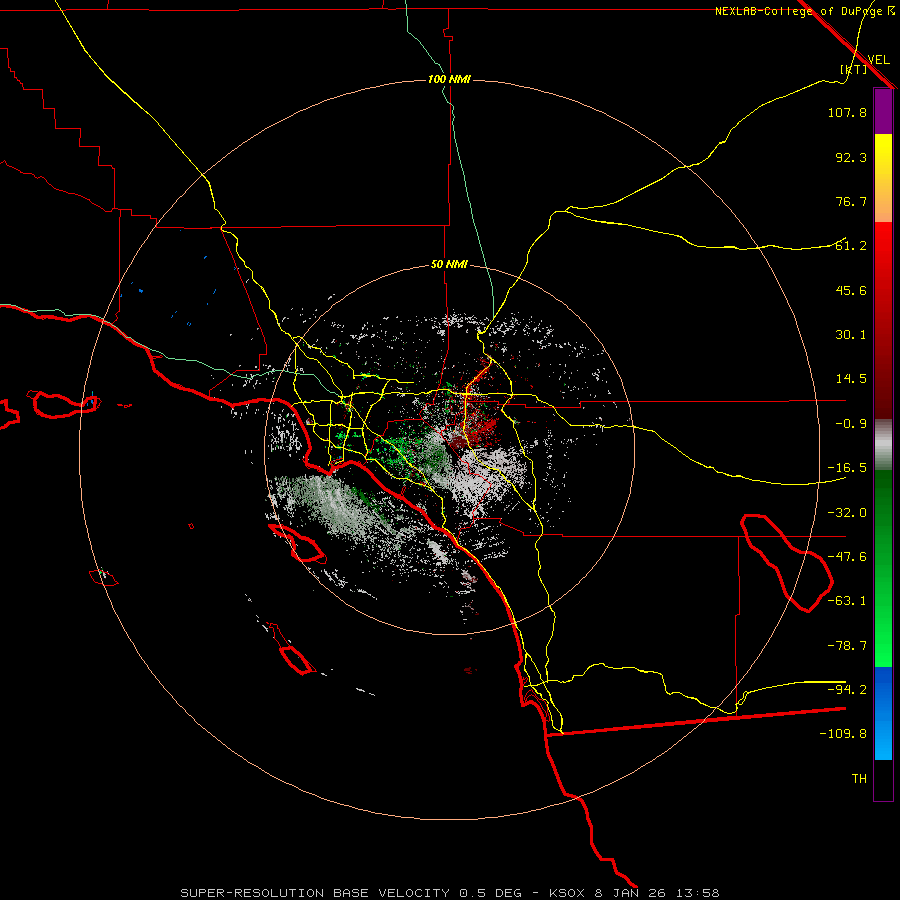Click the VEL legend title

[x=878, y=60]
